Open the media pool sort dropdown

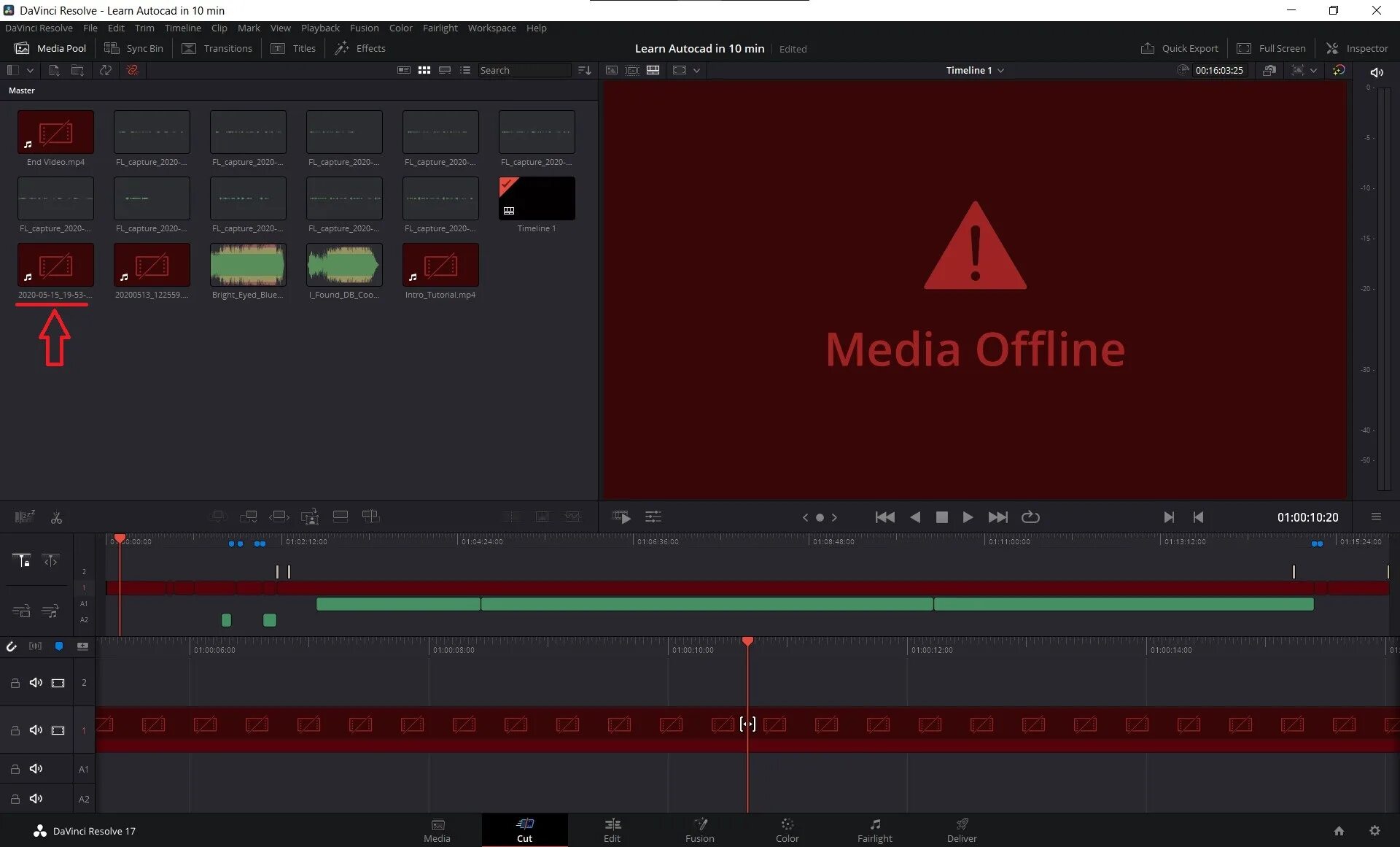584,70
